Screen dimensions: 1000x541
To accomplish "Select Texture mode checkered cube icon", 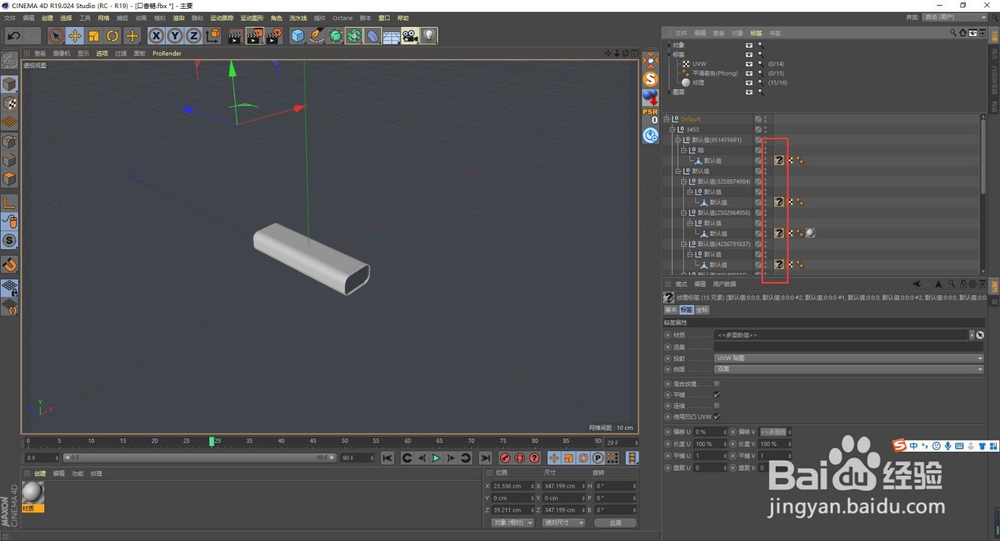I will [10, 103].
